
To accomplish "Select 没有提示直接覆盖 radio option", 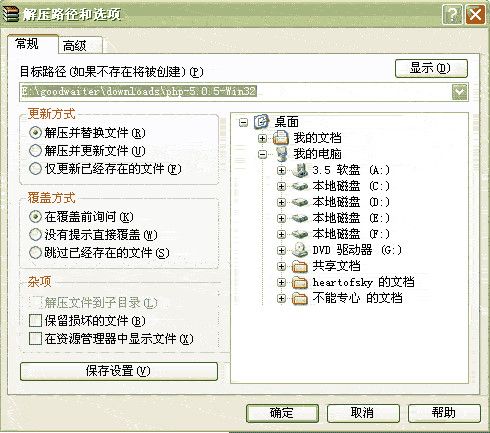I will (35, 235).
